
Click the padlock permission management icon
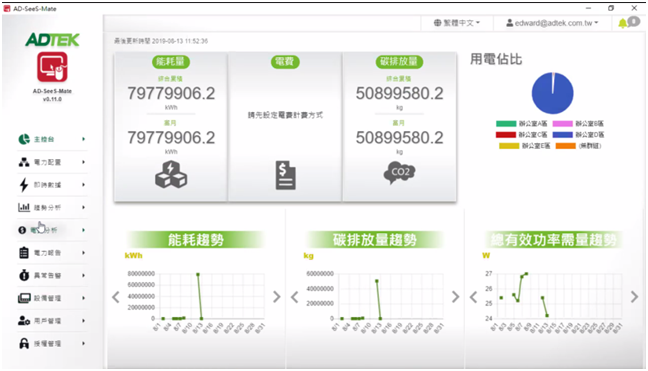(x=24, y=343)
